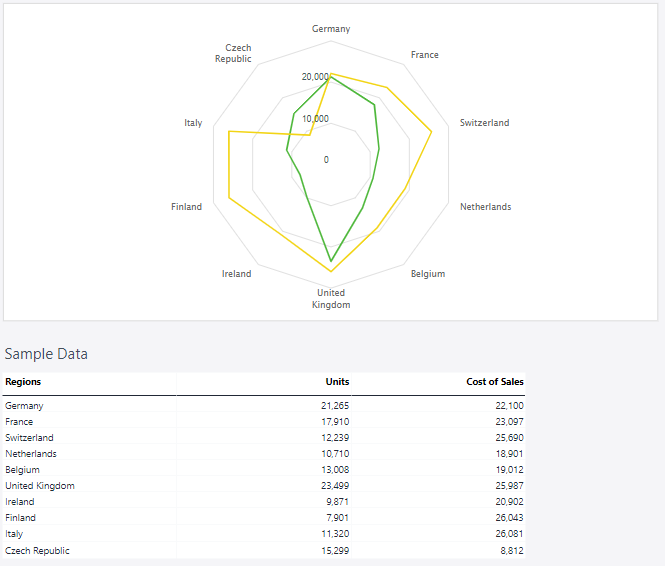Select the Units value 23,499 for United Kingdom
The width and height of the screenshot is (665, 566).
(x=335, y=486)
